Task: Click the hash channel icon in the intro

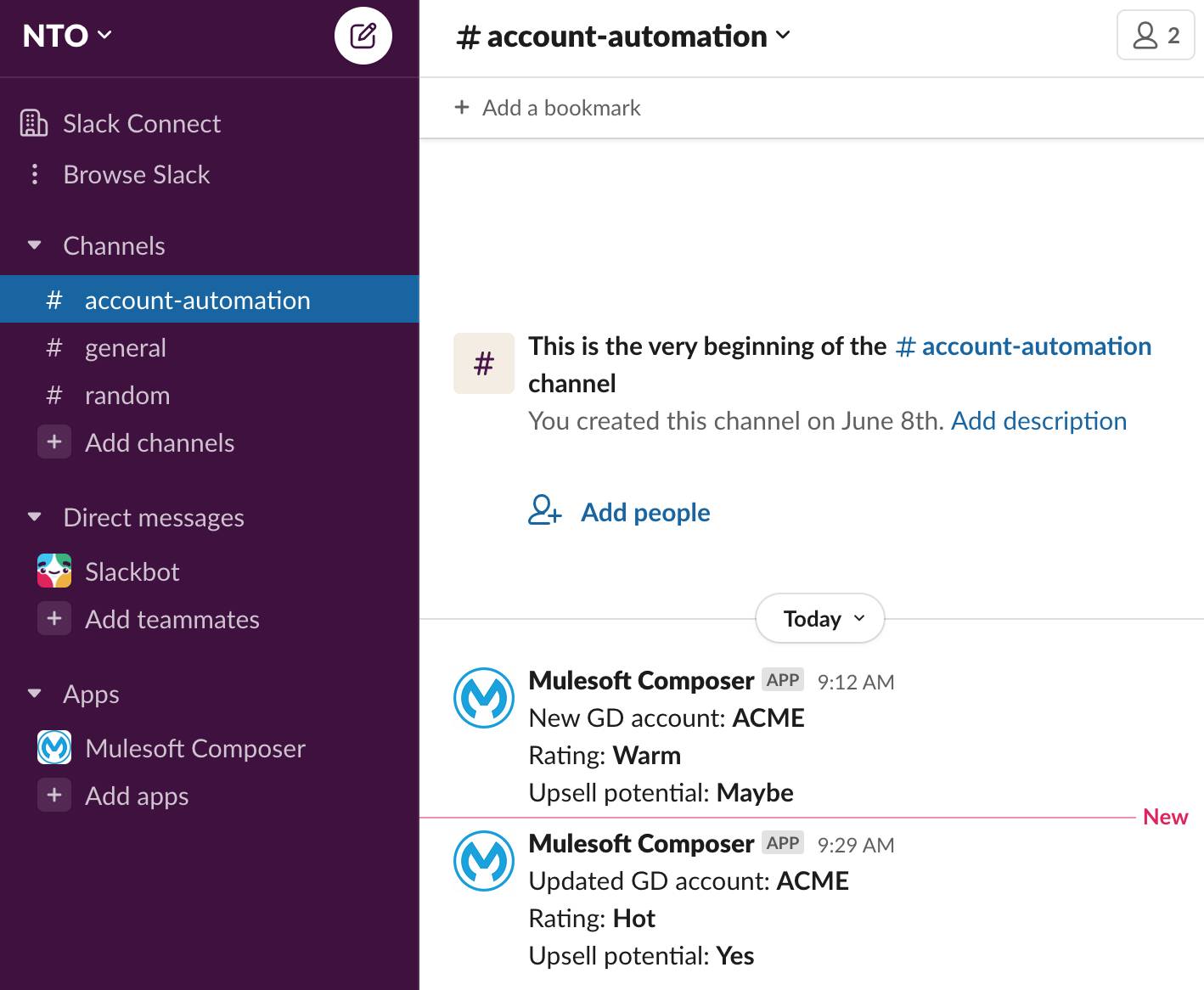Action: [484, 363]
